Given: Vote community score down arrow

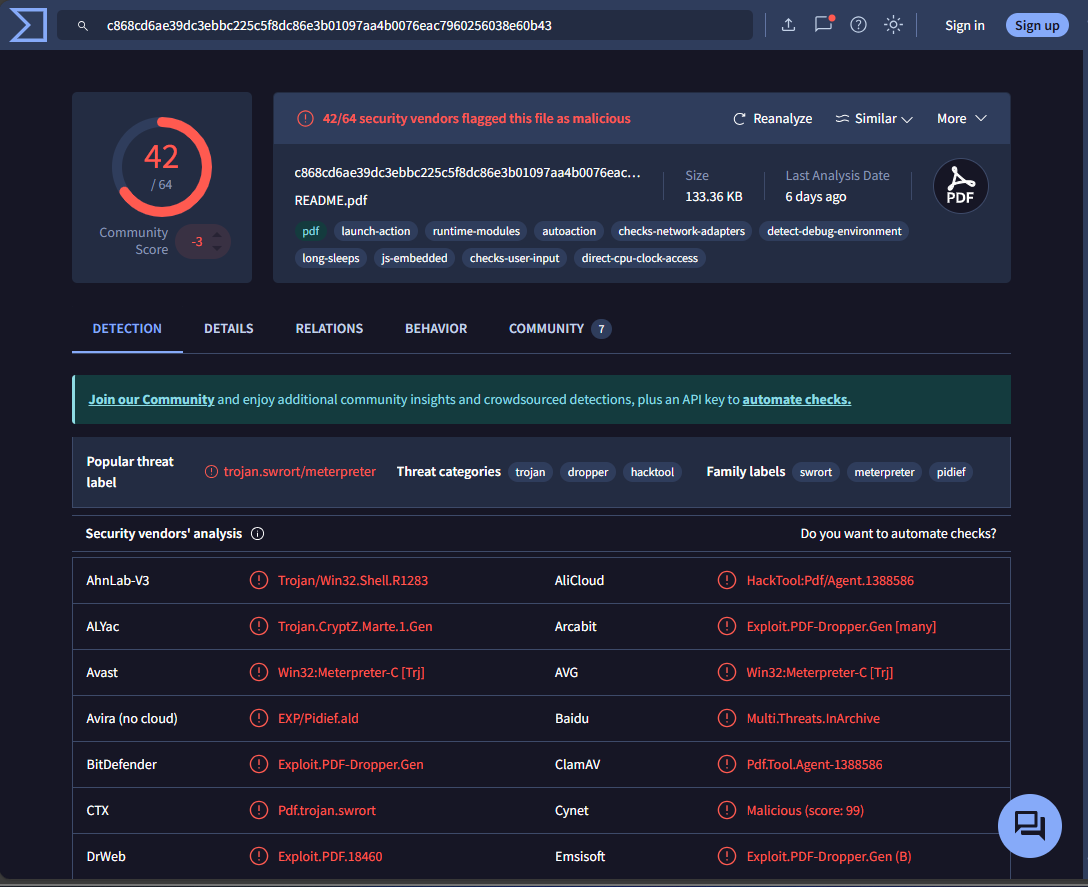Looking at the screenshot, I should [217, 248].
